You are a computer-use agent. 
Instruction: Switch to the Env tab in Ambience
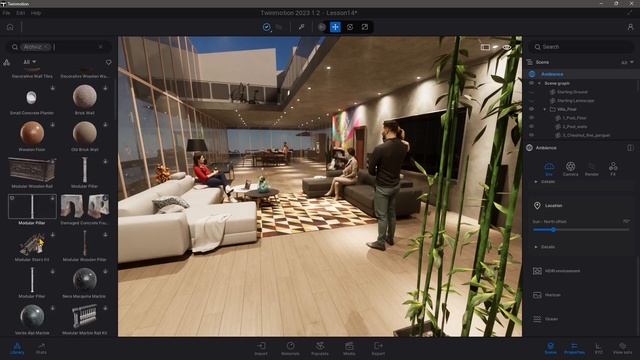[549, 169]
